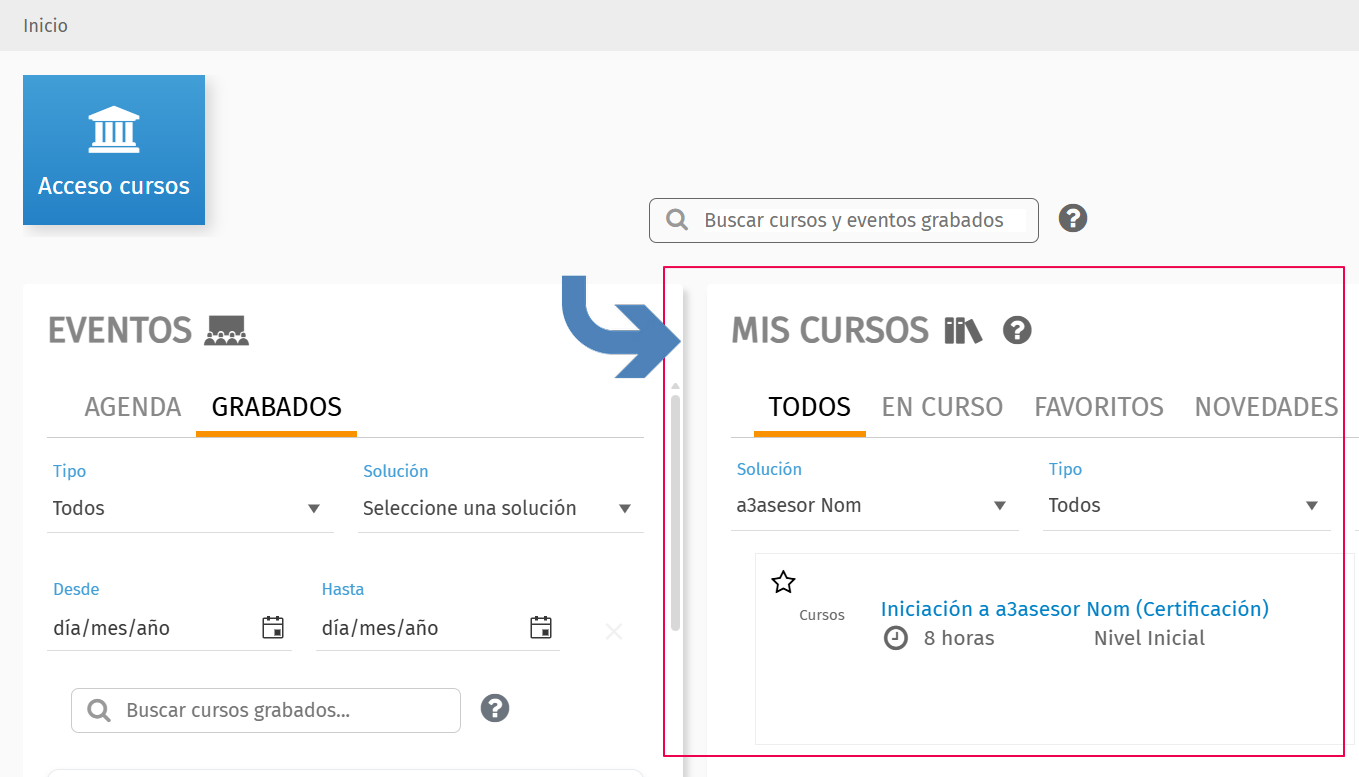Expand the Tipo dropdown in Eventos
The width and height of the screenshot is (1359, 777).
(x=190, y=508)
